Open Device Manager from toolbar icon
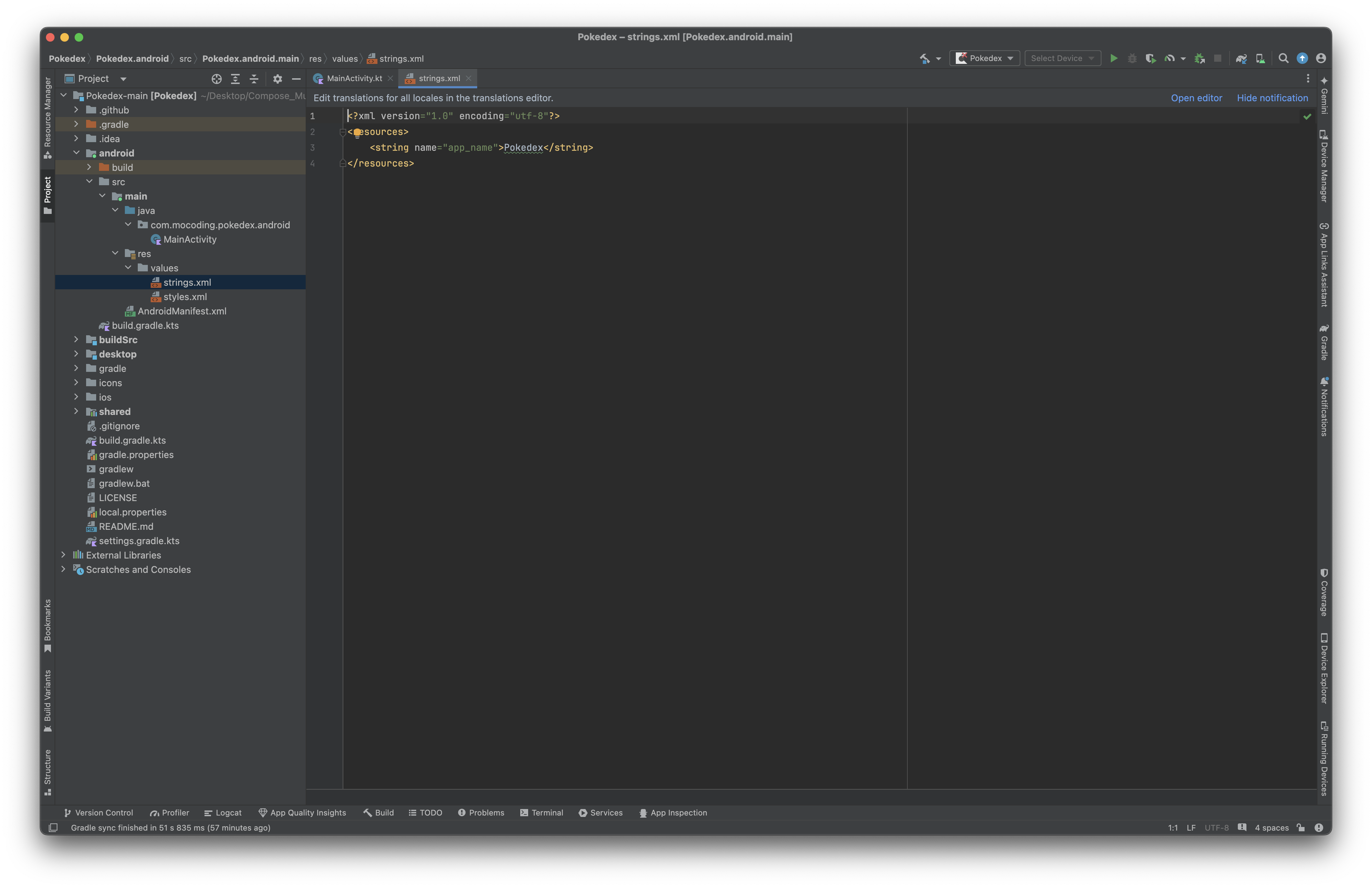Screen dimensions: 1372x888 click(x=1260, y=58)
